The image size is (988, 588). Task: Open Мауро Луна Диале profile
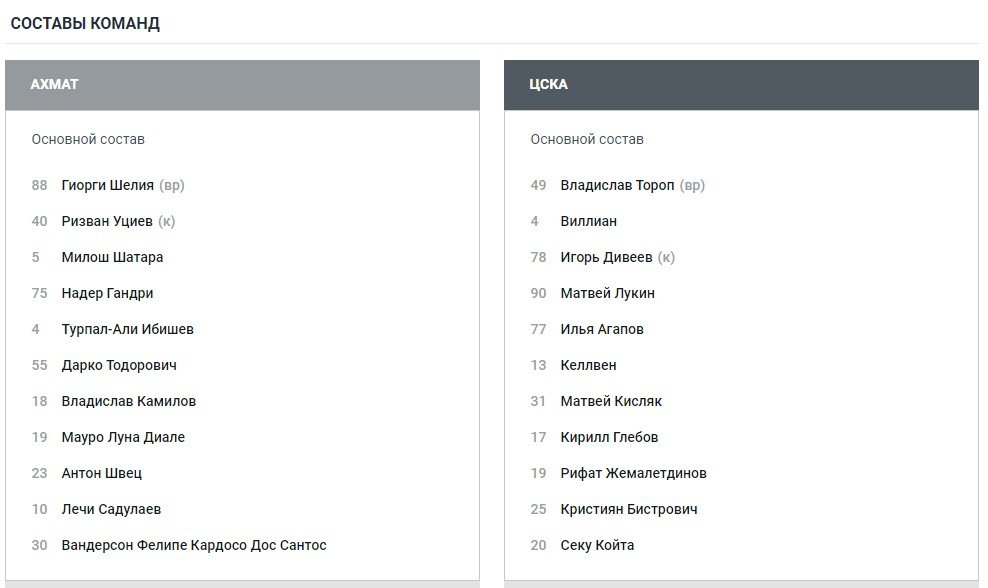coord(123,437)
